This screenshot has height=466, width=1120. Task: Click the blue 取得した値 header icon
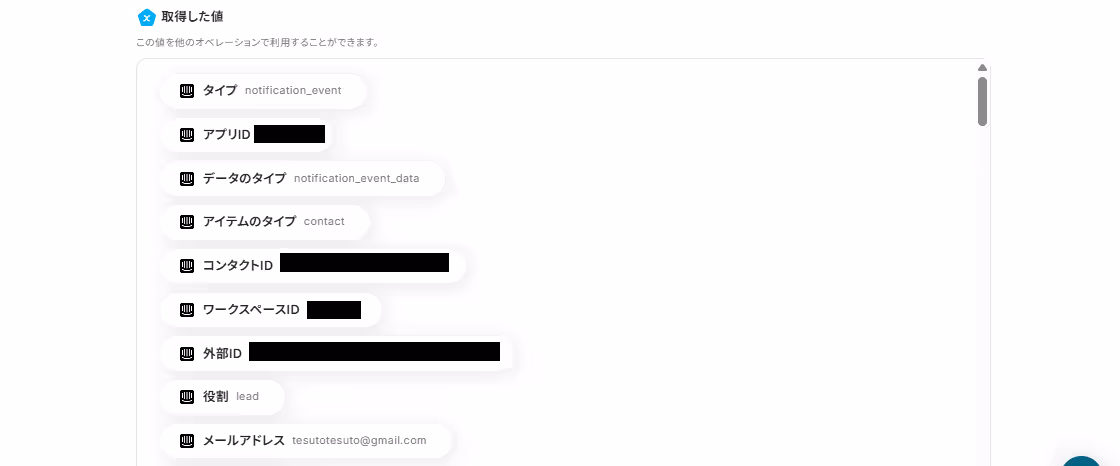(146, 17)
